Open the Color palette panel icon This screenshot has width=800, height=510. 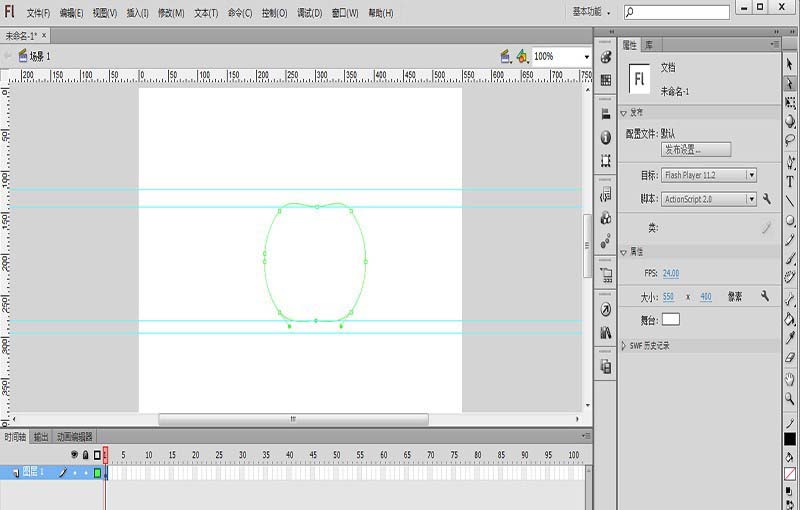606,57
